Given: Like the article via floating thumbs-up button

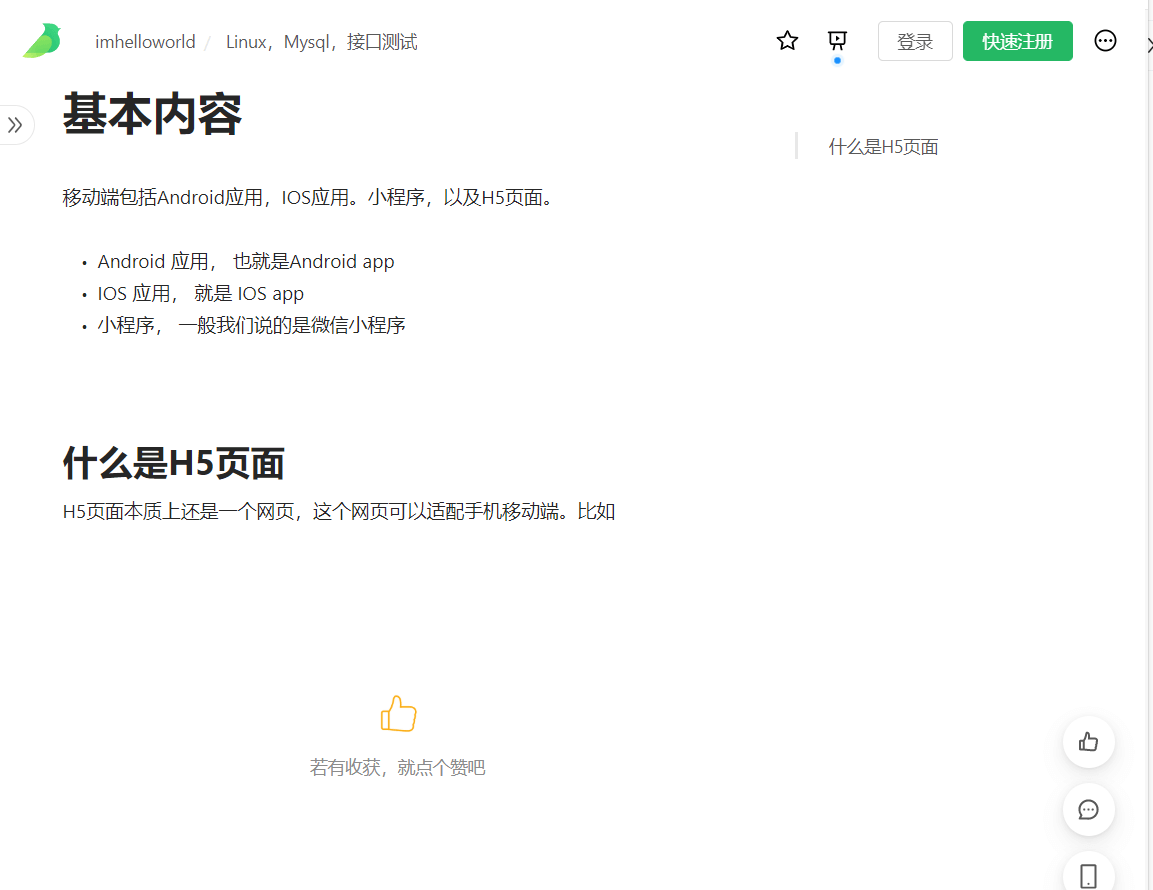Looking at the screenshot, I should (x=1088, y=741).
